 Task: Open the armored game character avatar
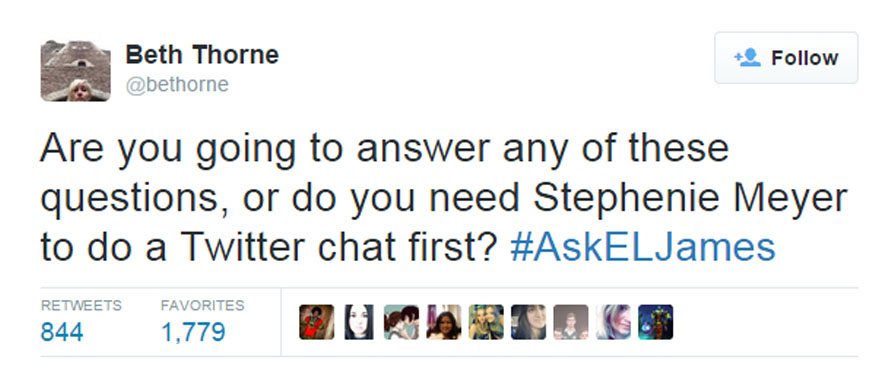point(655,322)
